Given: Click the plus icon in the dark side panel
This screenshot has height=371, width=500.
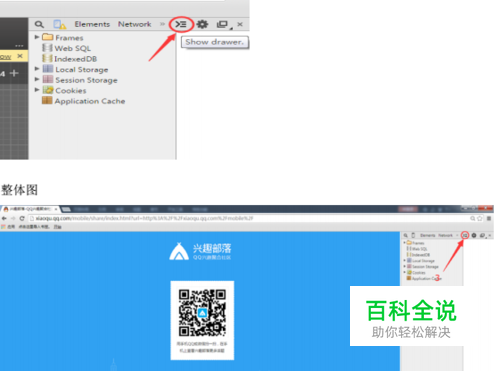Looking at the screenshot, I should 14,73.
